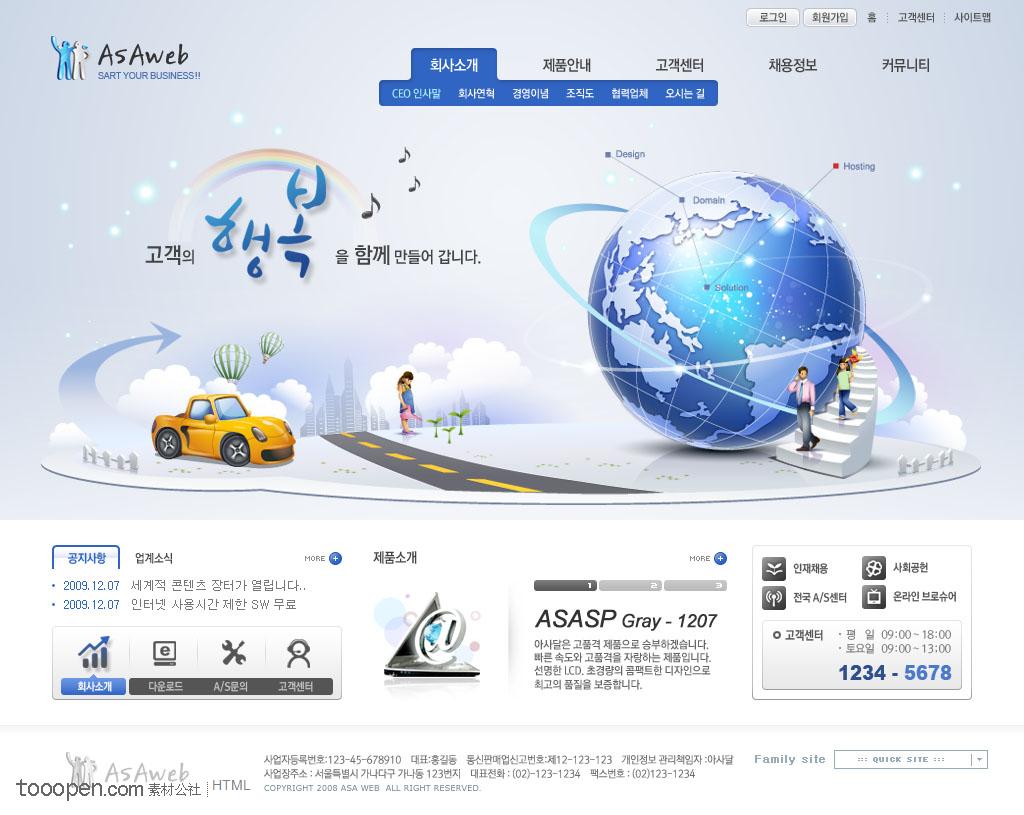Viewport: 1024px width, 815px height.
Task: Click the 온라인 브로슈어 TV icon
Action: [x=873, y=597]
